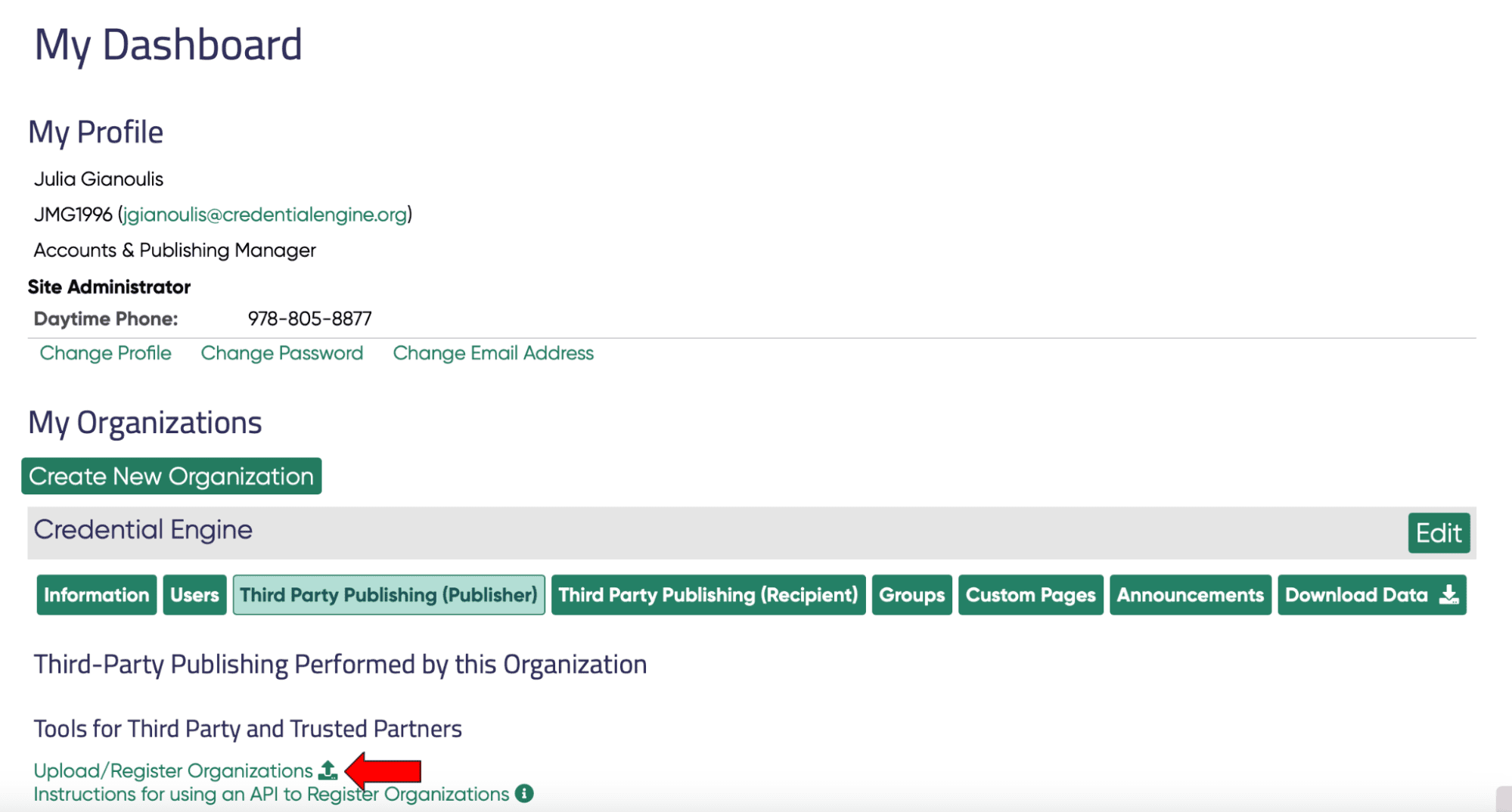This screenshot has width=1512, height=812.
Task: Click the download icon inside Download Data button
Action: point(1448,595)
